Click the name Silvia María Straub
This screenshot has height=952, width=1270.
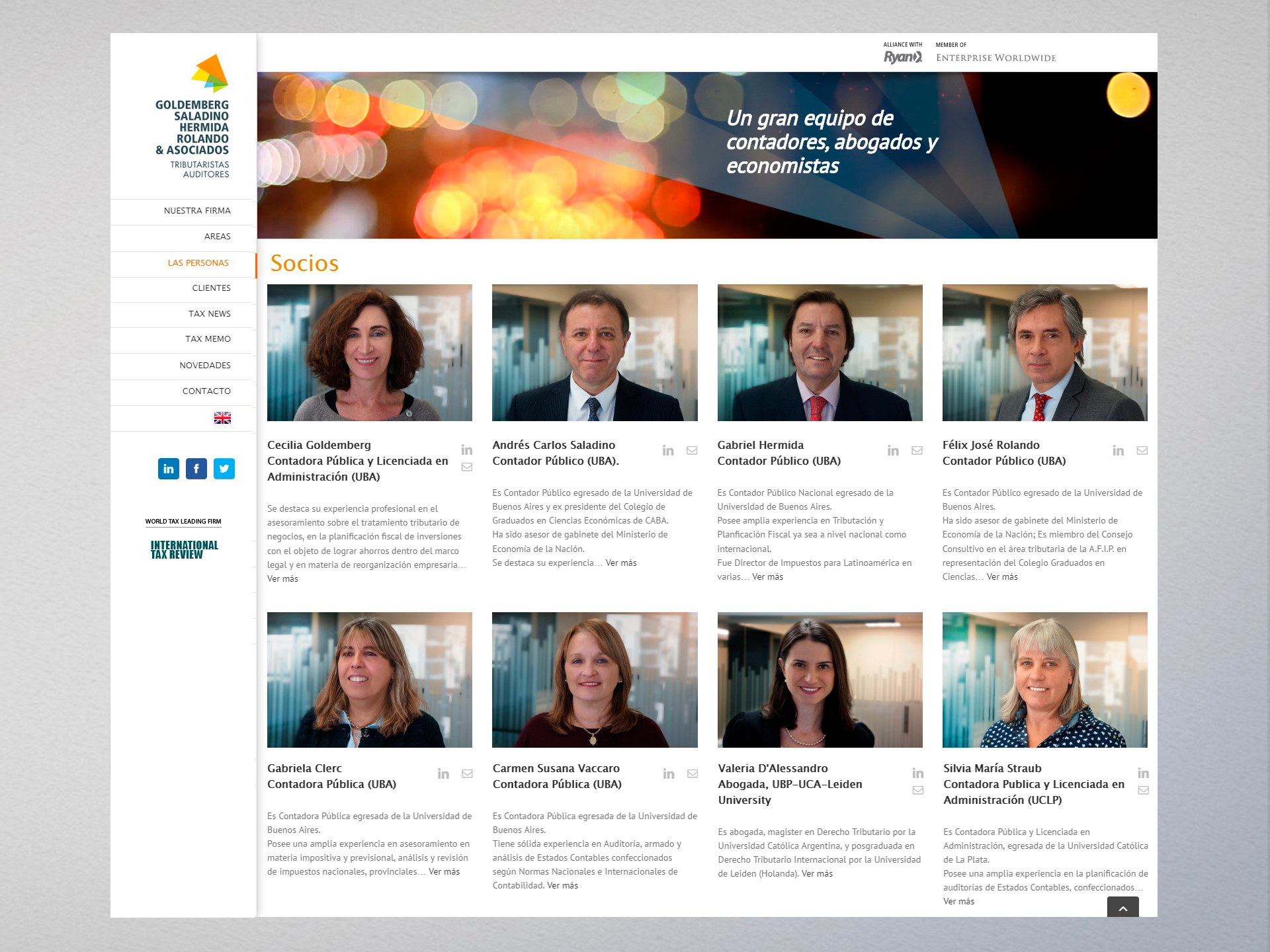point(992,769)
